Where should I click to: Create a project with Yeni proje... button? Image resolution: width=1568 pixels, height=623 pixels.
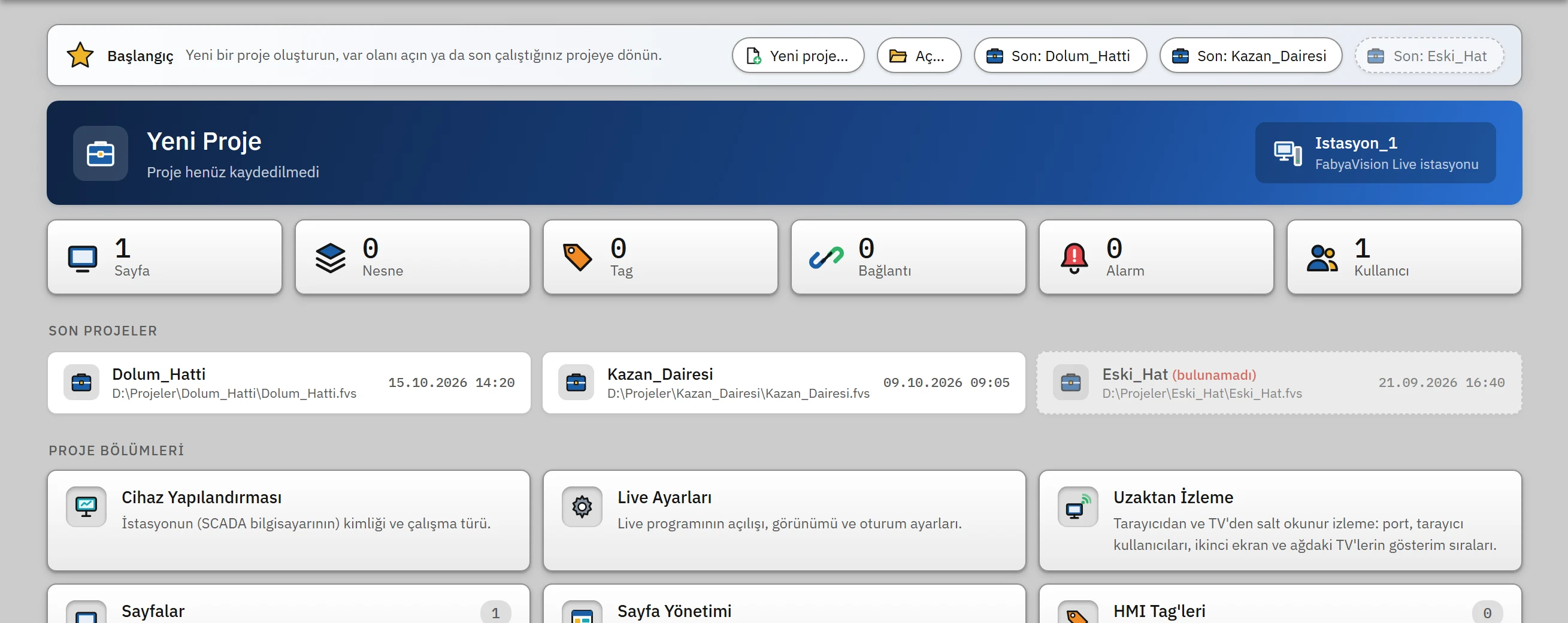798,56
